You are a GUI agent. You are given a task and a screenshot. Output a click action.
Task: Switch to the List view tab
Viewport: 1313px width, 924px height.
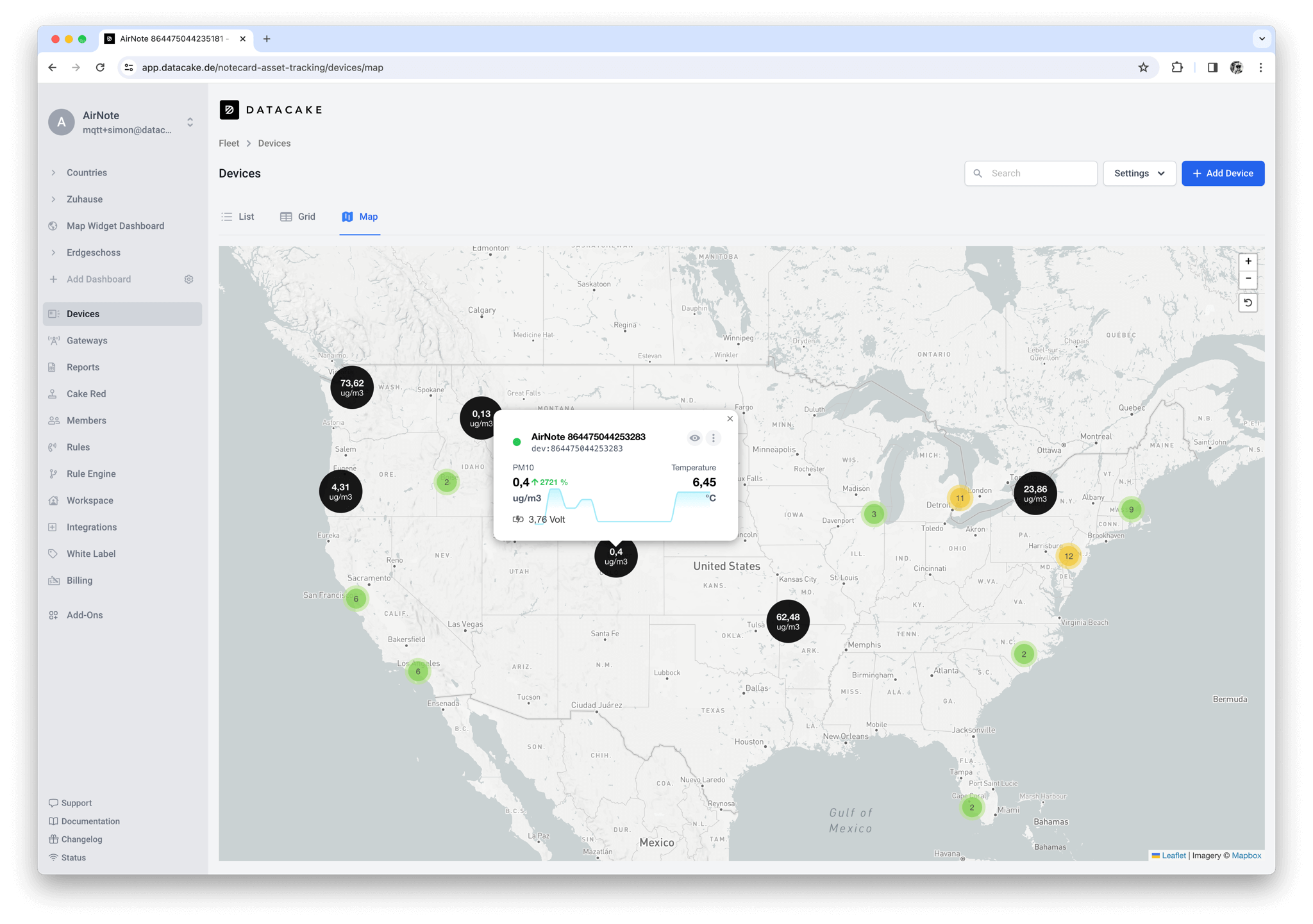tap(238, 217)
